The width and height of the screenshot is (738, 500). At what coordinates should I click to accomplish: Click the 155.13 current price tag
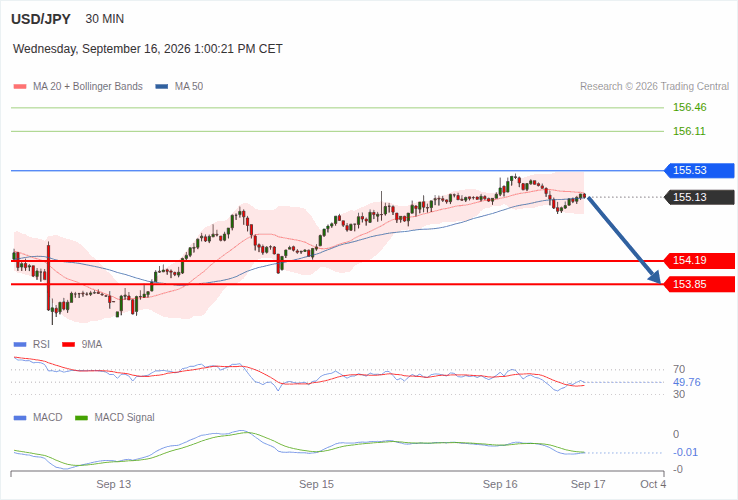(699, 197)
